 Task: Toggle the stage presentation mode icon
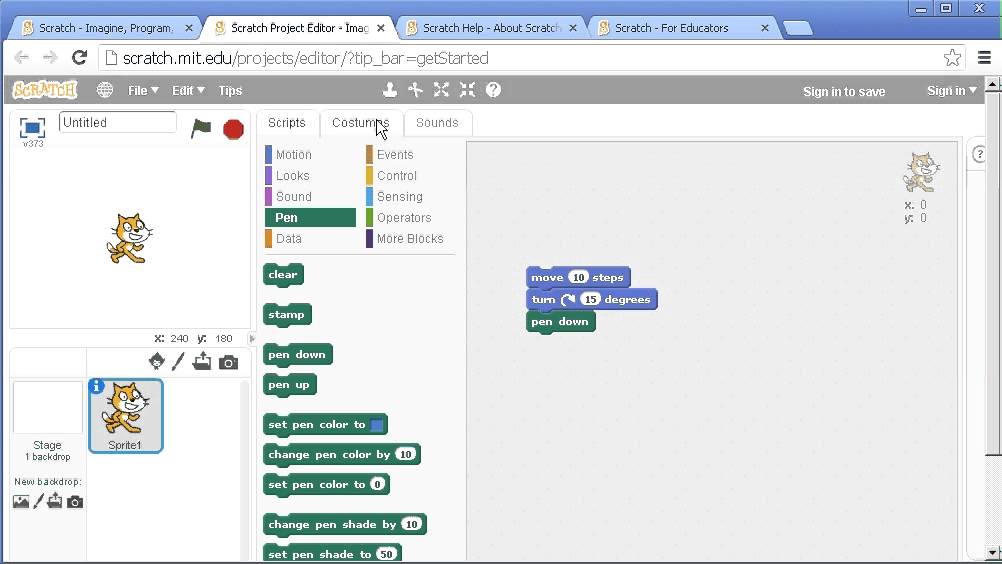(33, 128)
